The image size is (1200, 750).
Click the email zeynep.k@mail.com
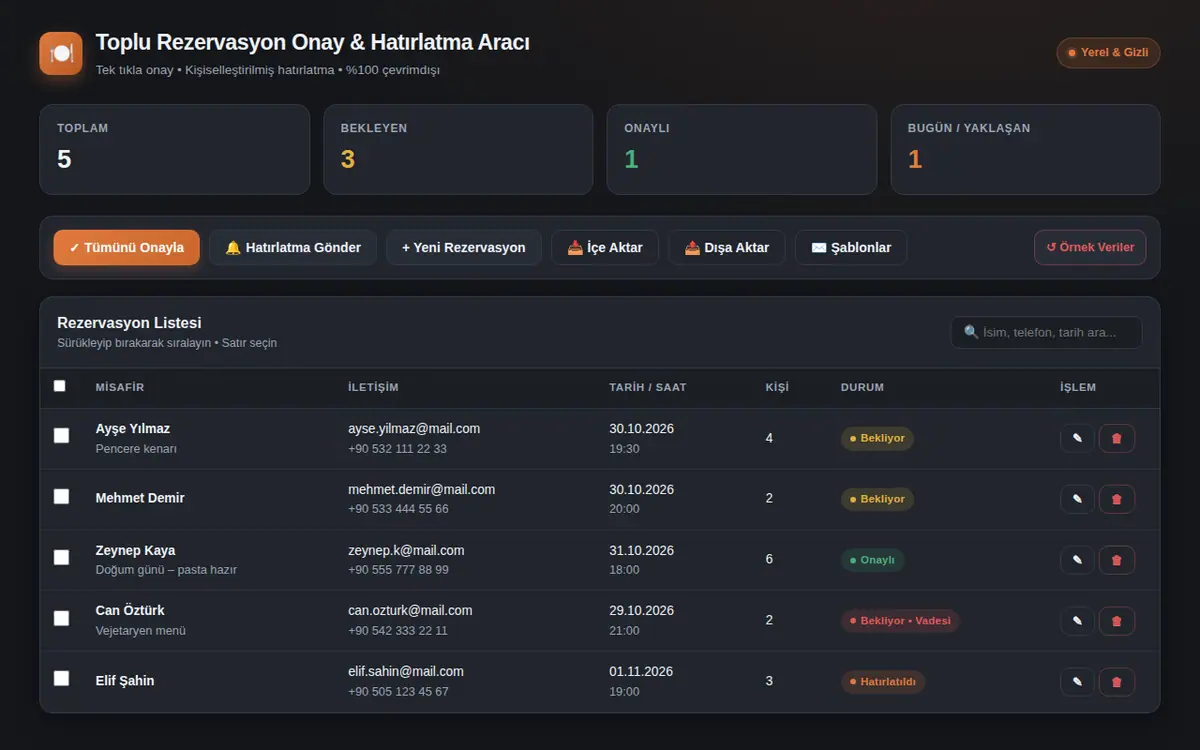(x=406, y=550)
